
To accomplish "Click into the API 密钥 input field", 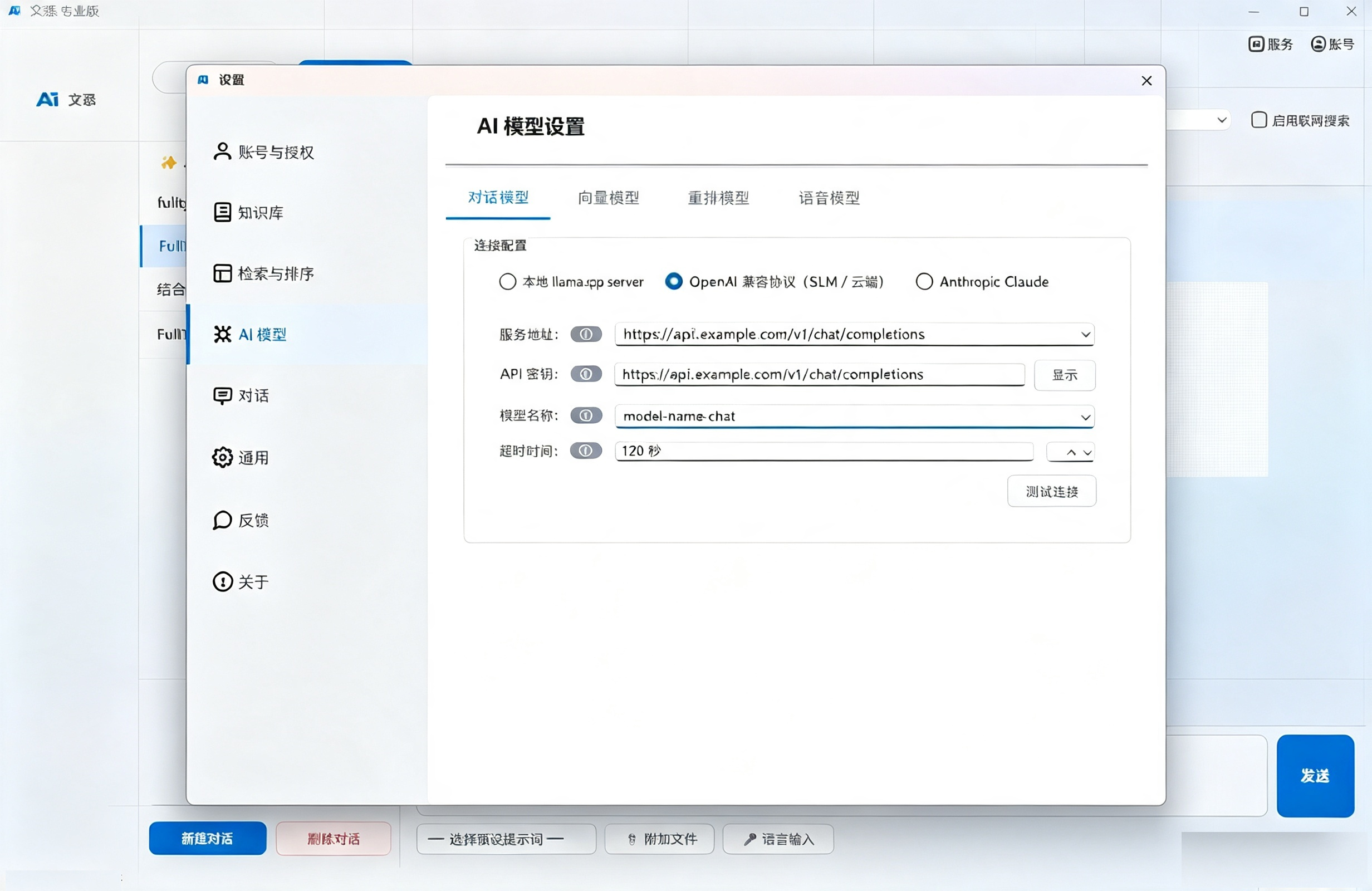I will tap(819, 374).
